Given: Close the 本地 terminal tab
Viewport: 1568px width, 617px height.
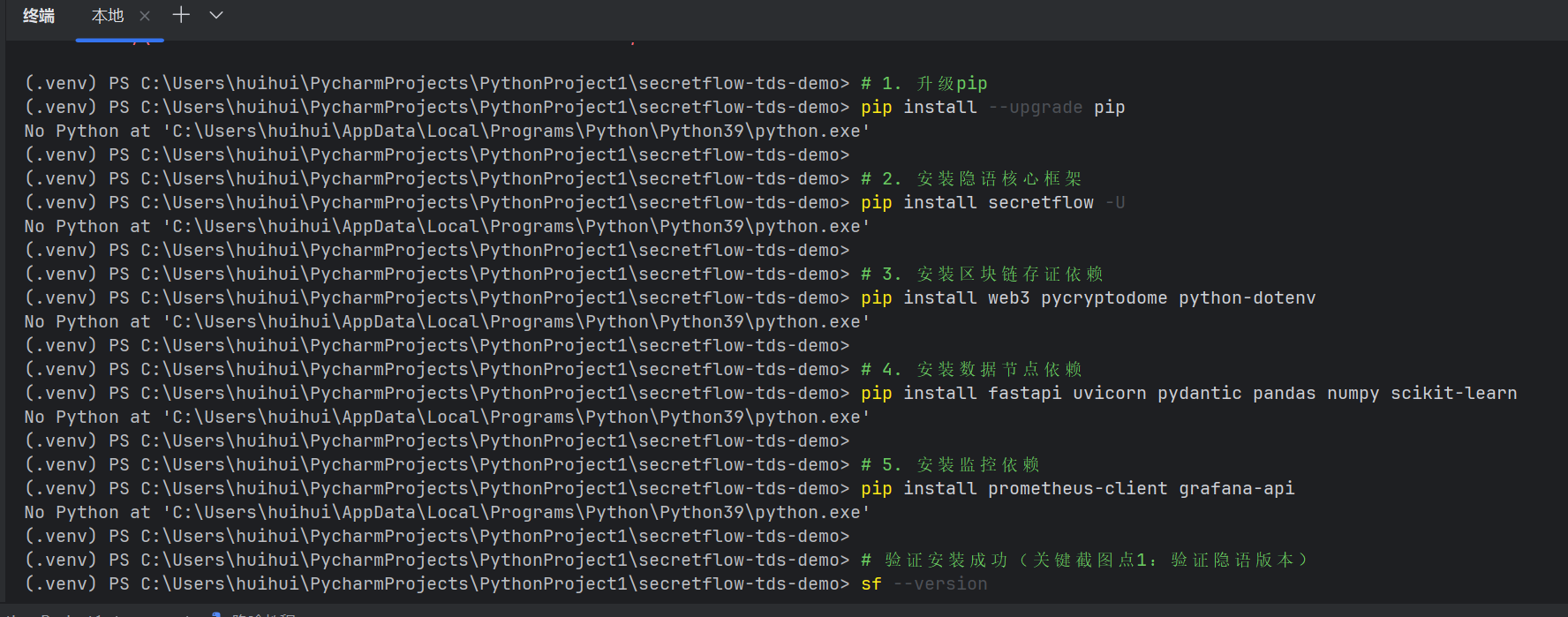Looking at the screenshot, I should pyautogui.click(x=145, y=16).
